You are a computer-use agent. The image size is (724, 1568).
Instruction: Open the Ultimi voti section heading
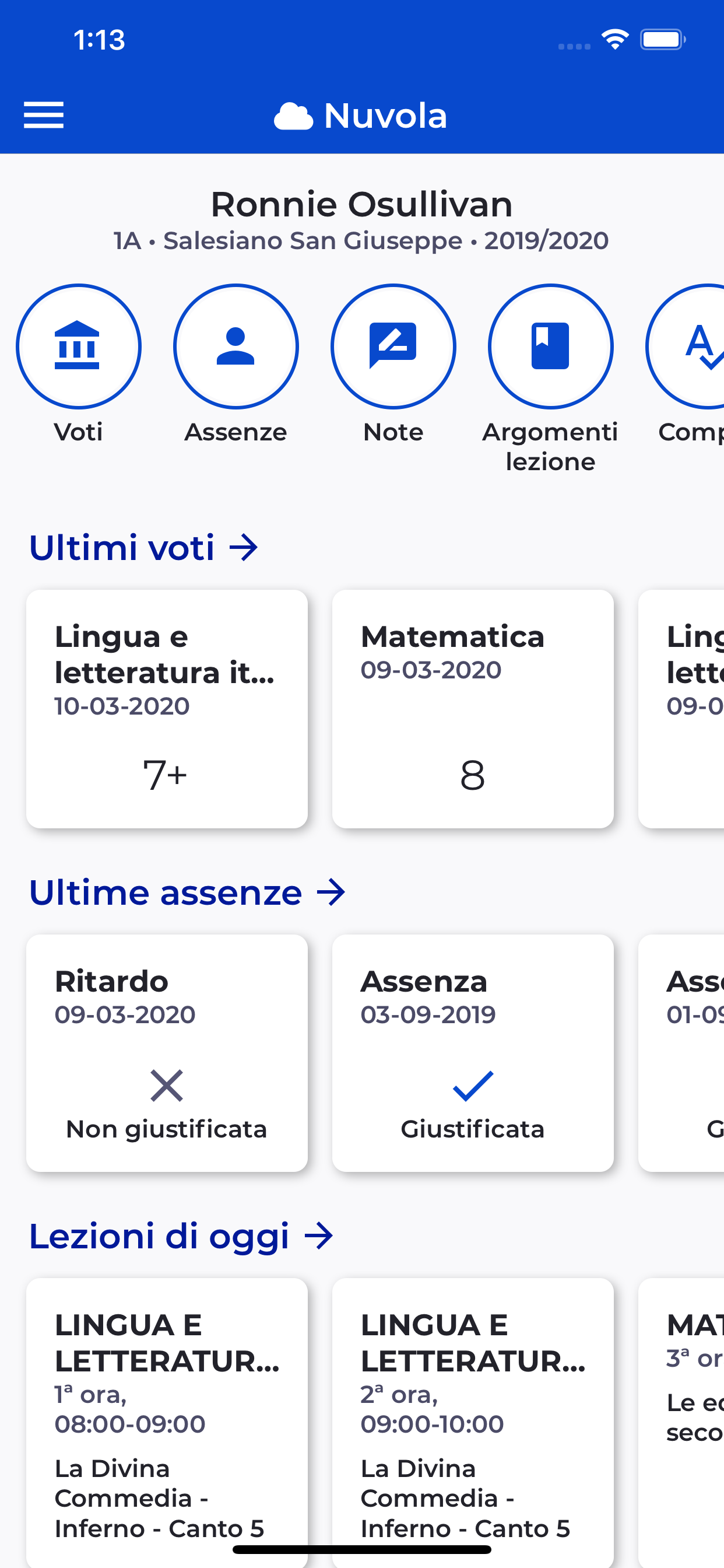coord(122,547)
